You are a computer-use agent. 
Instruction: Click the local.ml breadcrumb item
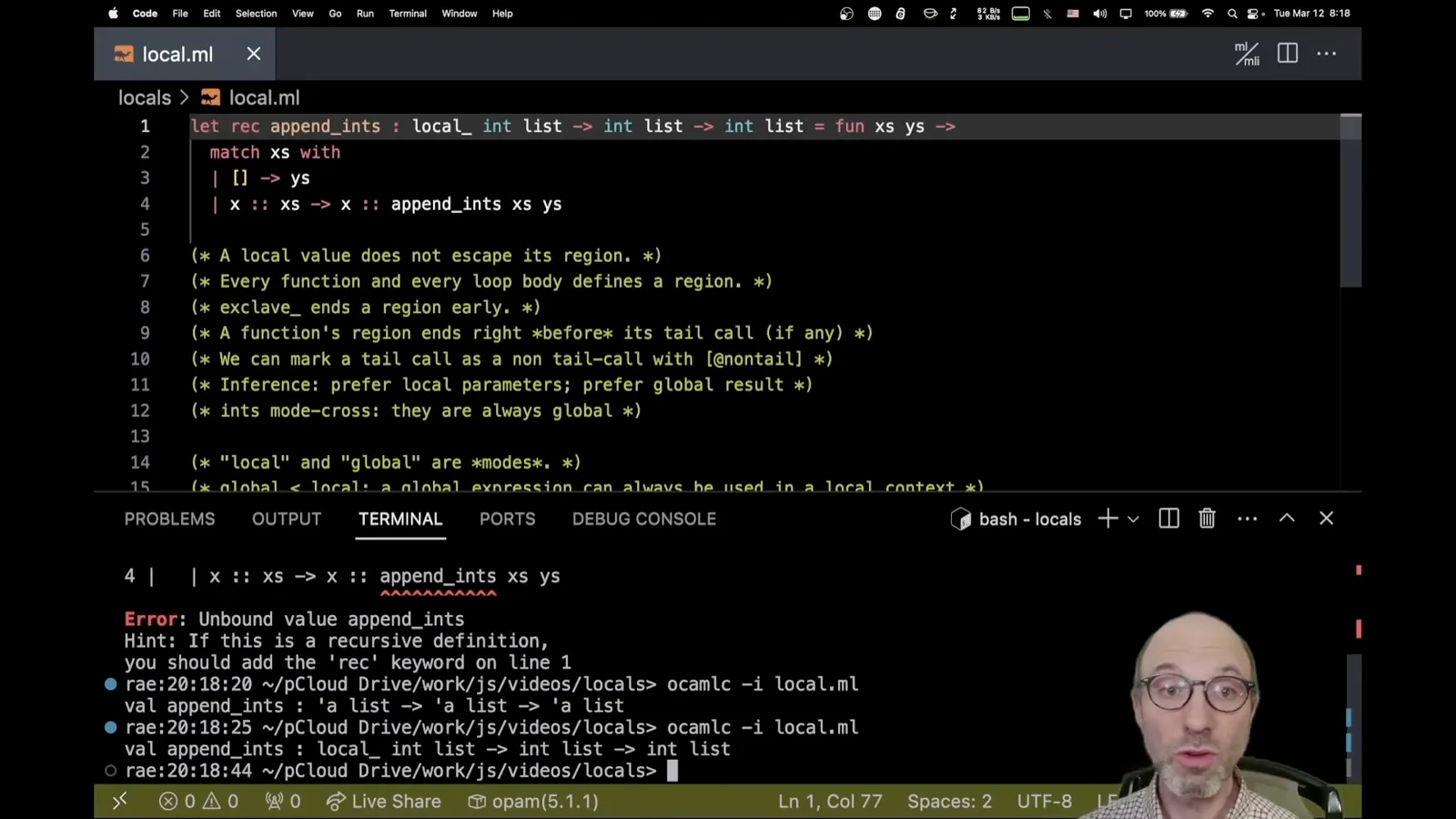click(x=250, y=97)
